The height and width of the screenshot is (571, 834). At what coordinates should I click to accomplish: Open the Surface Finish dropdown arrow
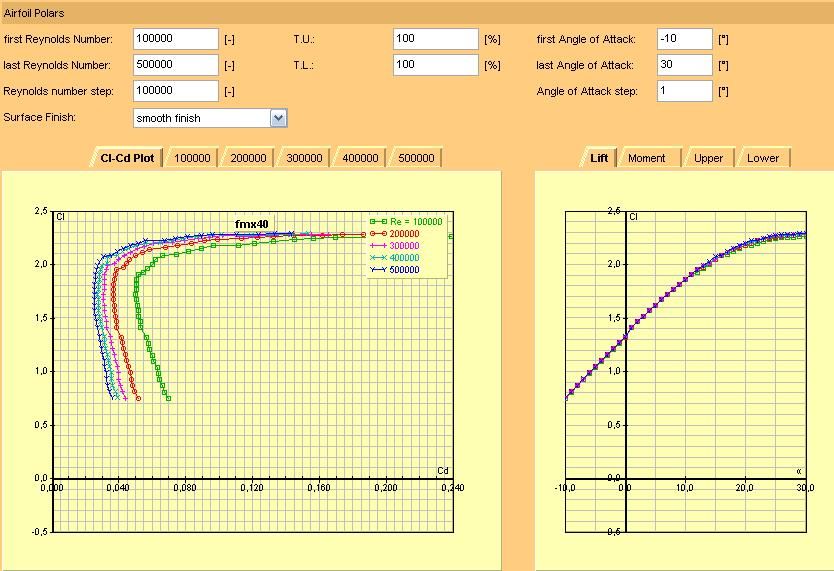click(278, 118)
